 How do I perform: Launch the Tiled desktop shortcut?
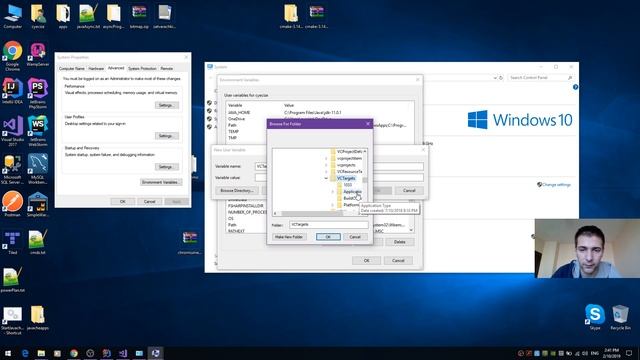tap(13, 242)
